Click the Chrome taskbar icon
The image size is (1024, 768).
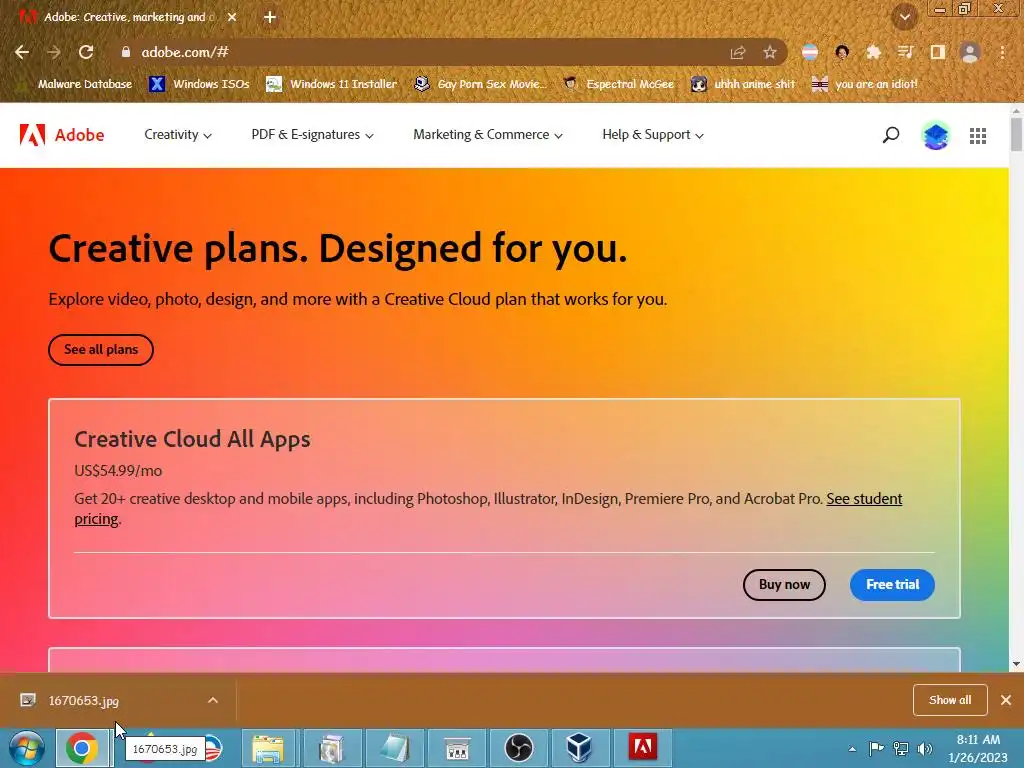click(x=82, y=748)
